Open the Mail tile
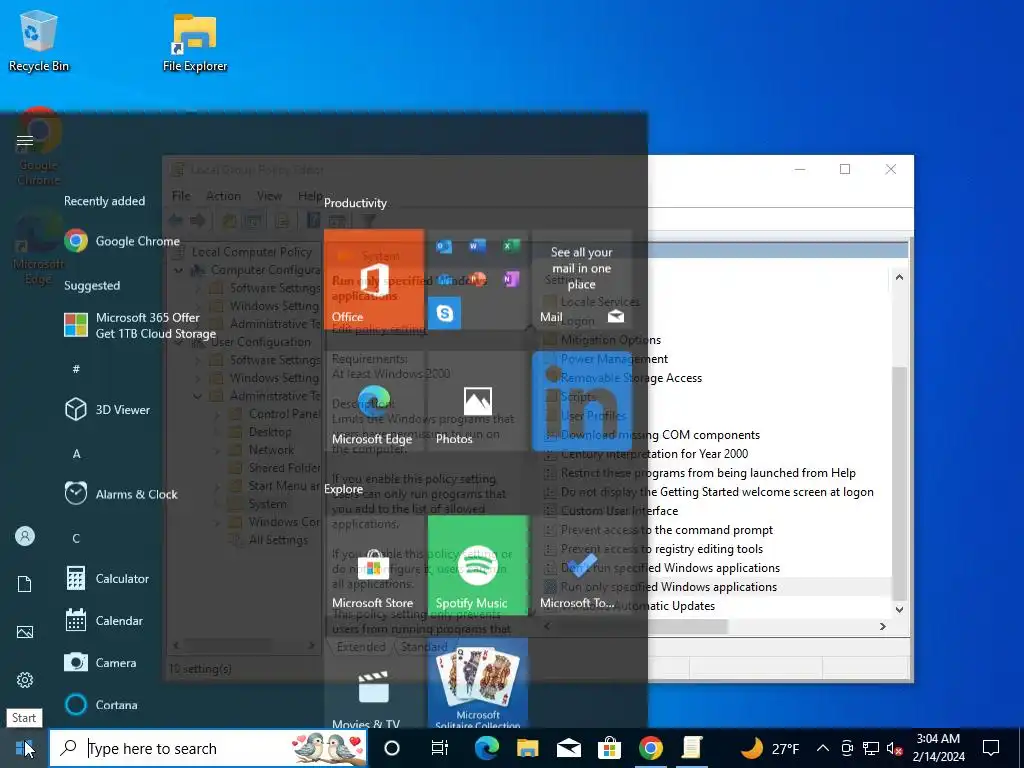 tap(582, 279)
